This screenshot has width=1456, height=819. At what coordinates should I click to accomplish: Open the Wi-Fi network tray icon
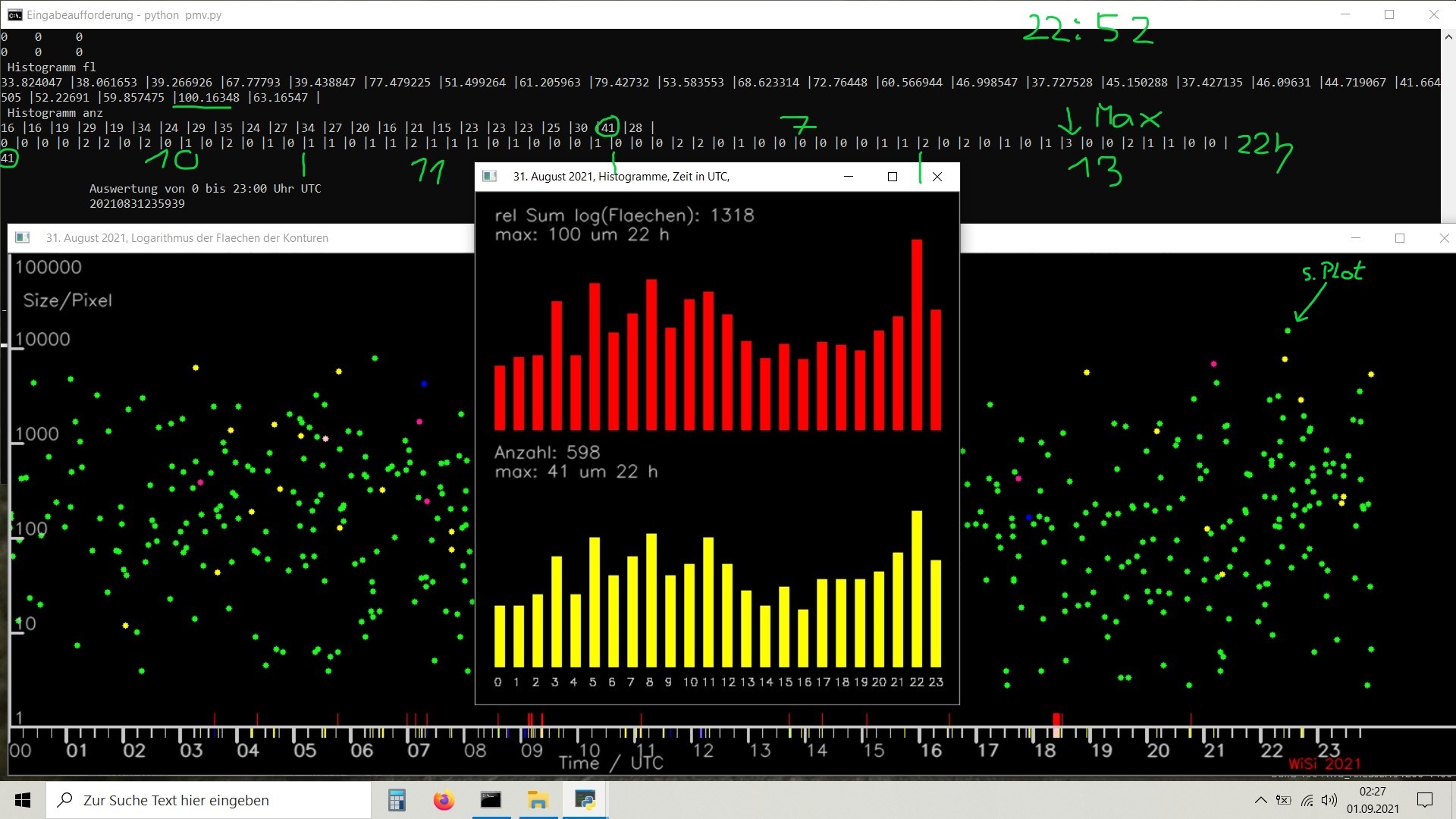click(x=1307, y=800)
